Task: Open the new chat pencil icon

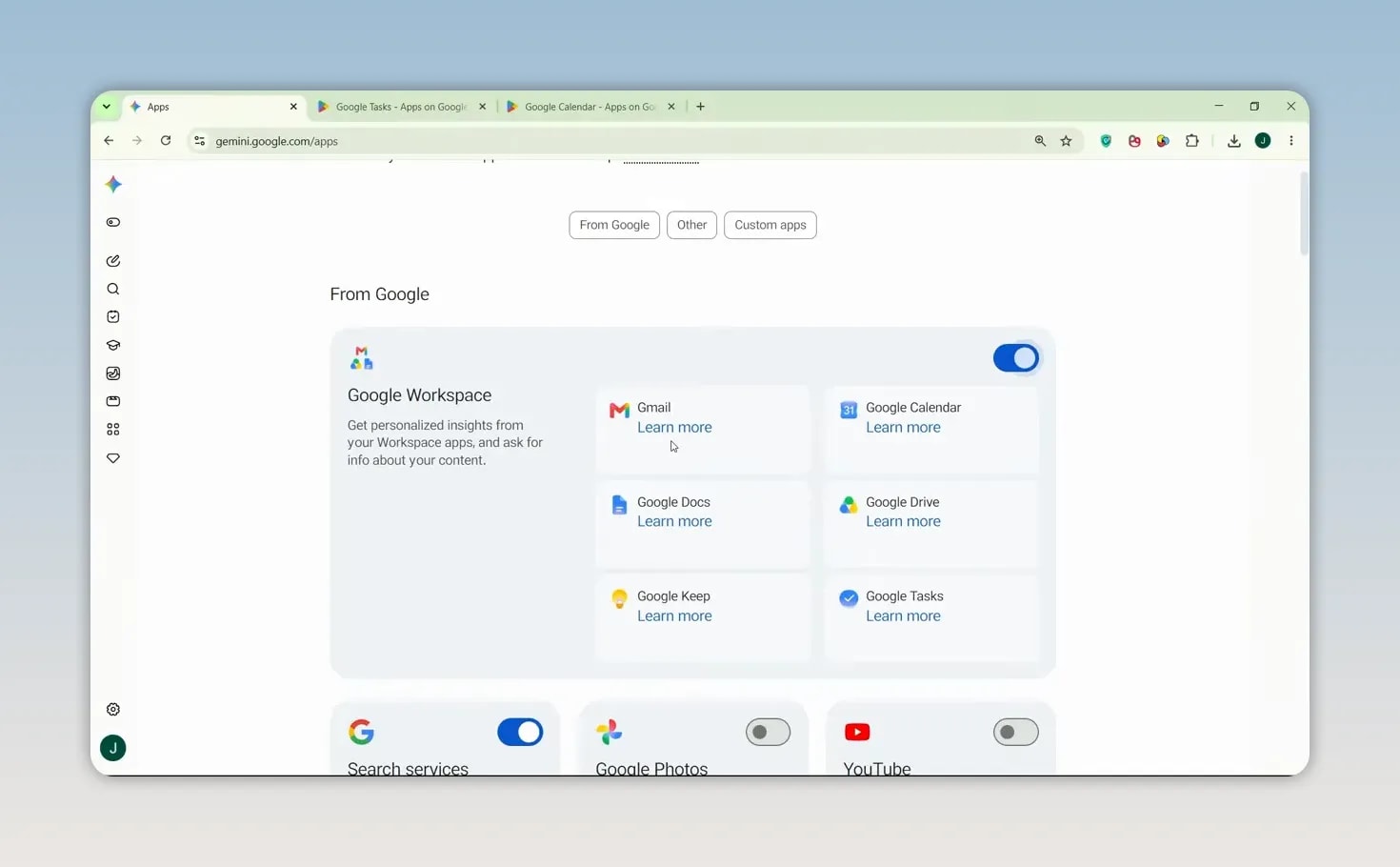Action: click(113, 260)
